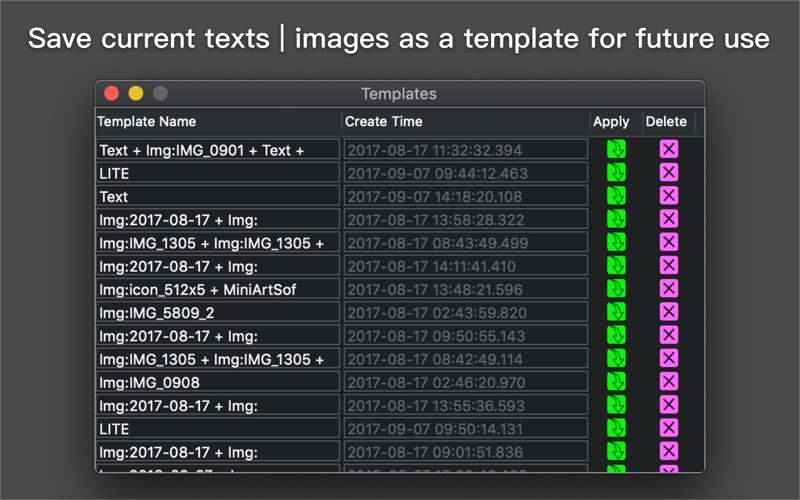Edit the LITE name field dated 09:44:12.463

pyautogui.click(x=218, y=173)
